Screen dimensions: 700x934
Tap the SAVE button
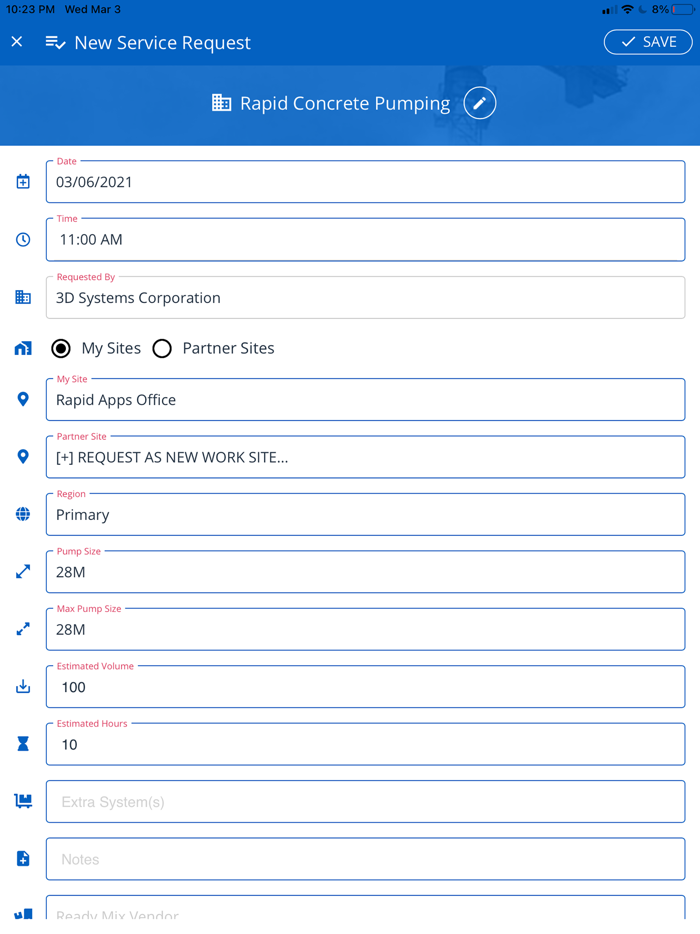647,42
